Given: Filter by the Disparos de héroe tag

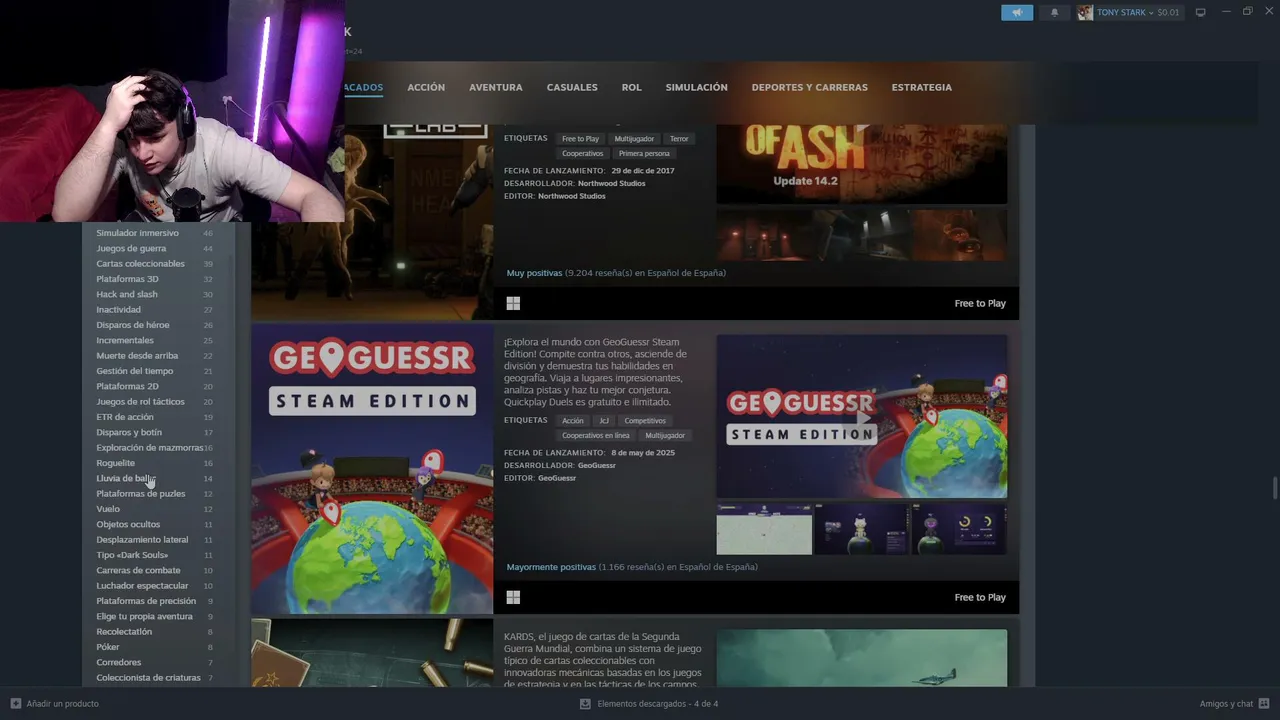Looking at the screenshot, I should (x=133, y=325).
